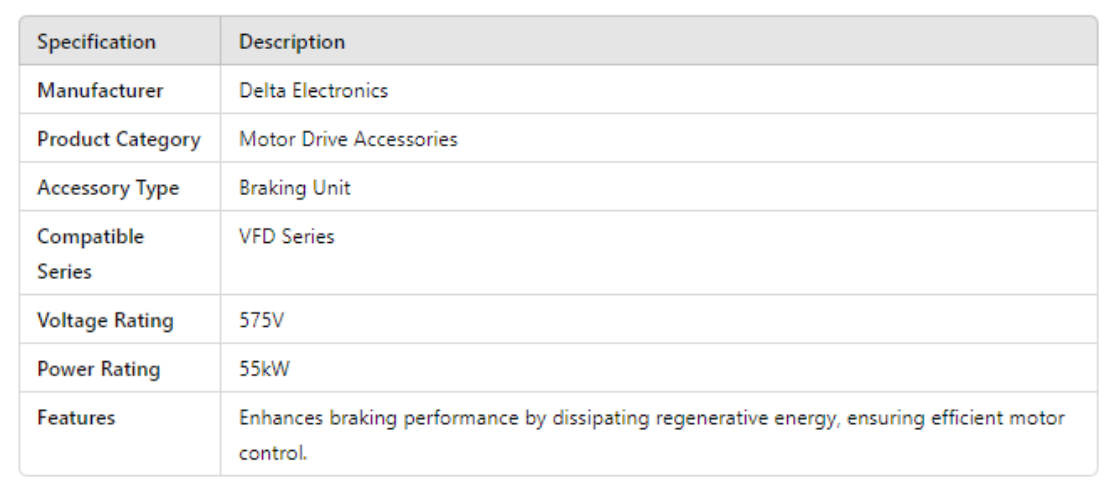Viewport: 1112px width, 500px height.
Task: Select the Power Rating label
Action: tap(98, 369)
